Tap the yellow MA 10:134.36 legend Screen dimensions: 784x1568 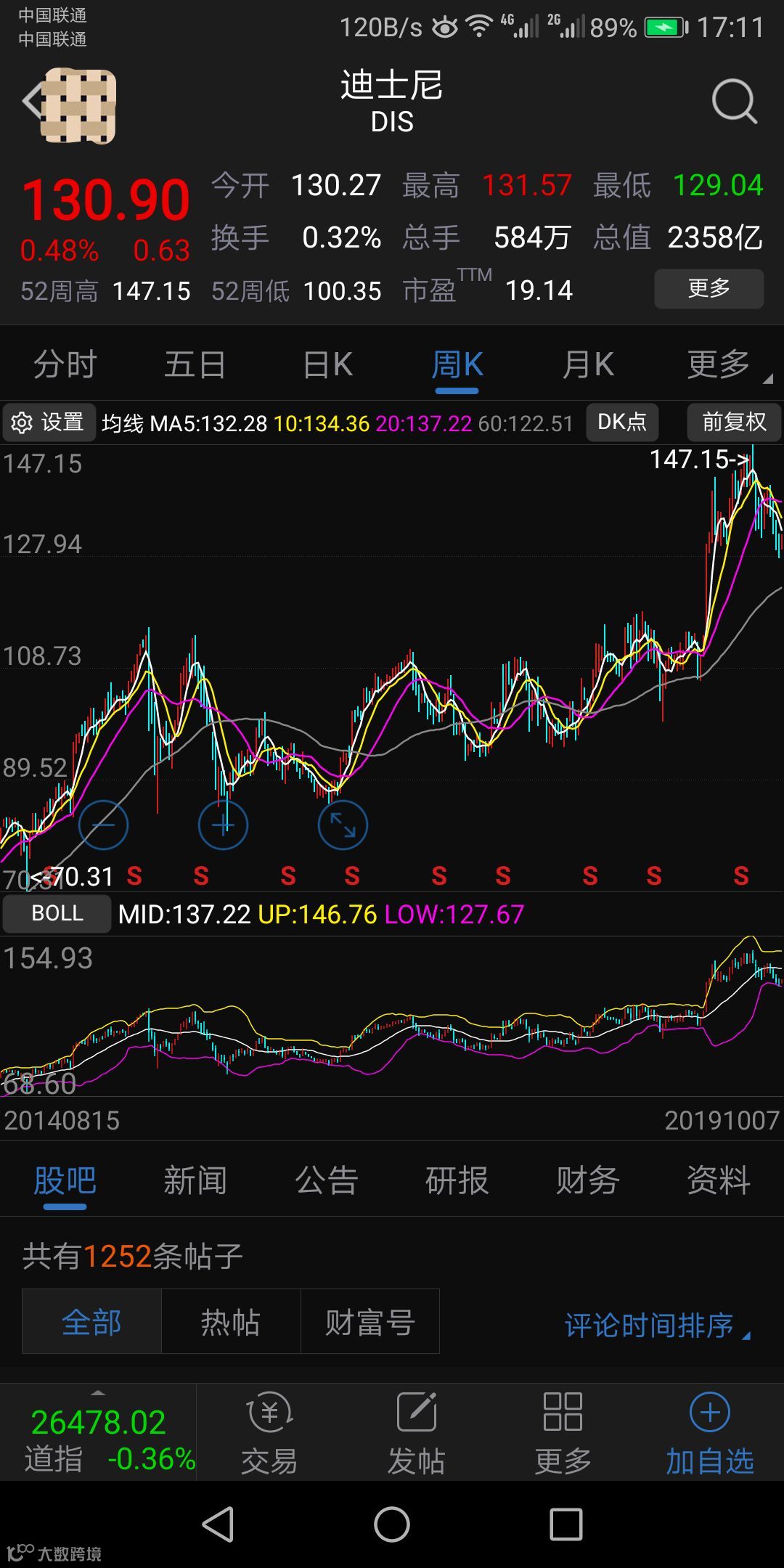(x=322, y=423)
